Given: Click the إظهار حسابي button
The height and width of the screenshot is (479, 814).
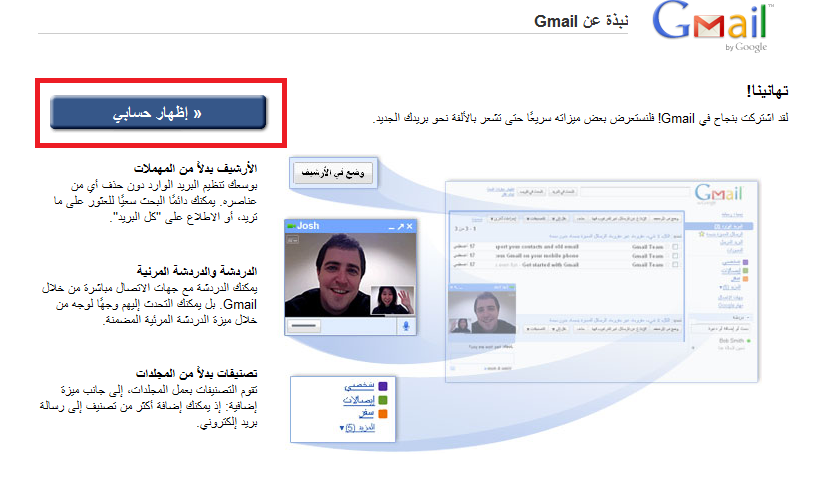Looking at the screenshot, I should [x=158, y=113].
